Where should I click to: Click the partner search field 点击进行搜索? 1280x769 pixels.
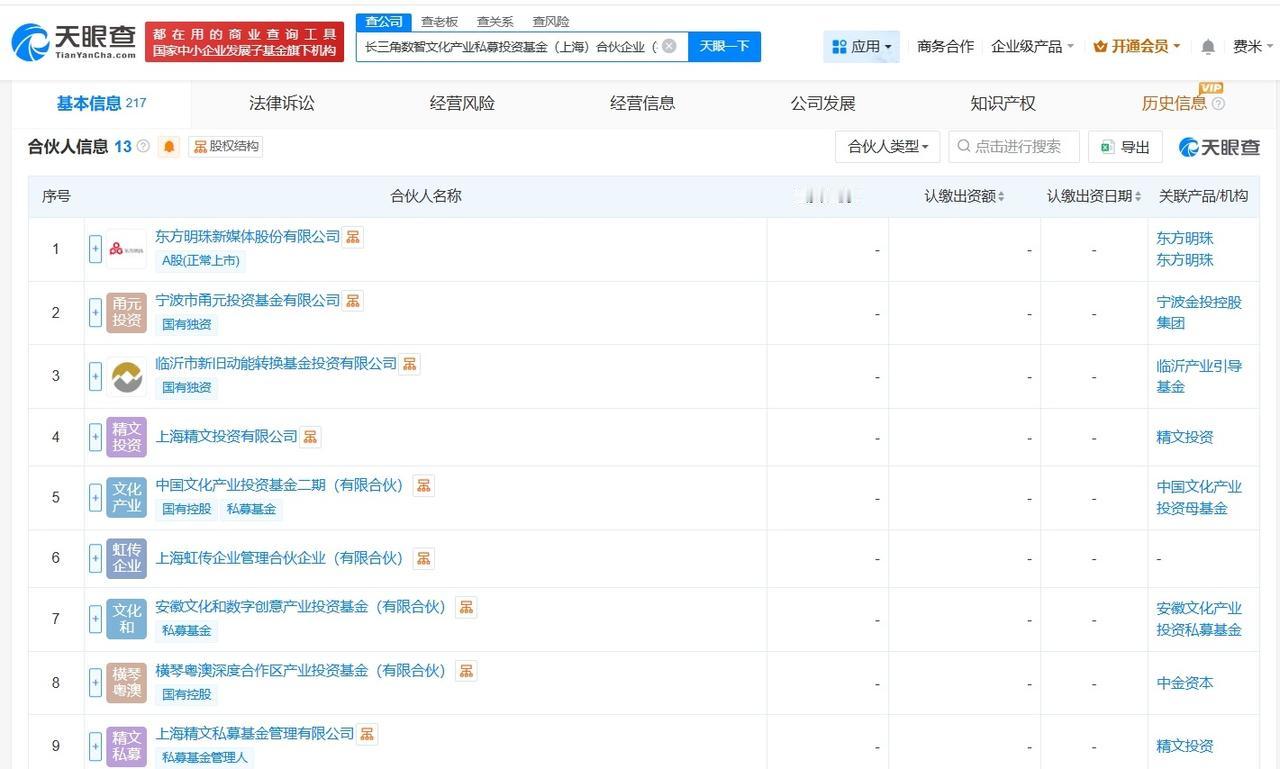pyautogui.click(x=1014, y=147)
